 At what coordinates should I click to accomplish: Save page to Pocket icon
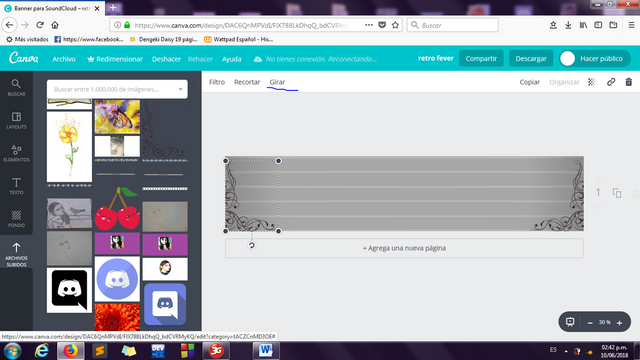[x=382, y=25]
